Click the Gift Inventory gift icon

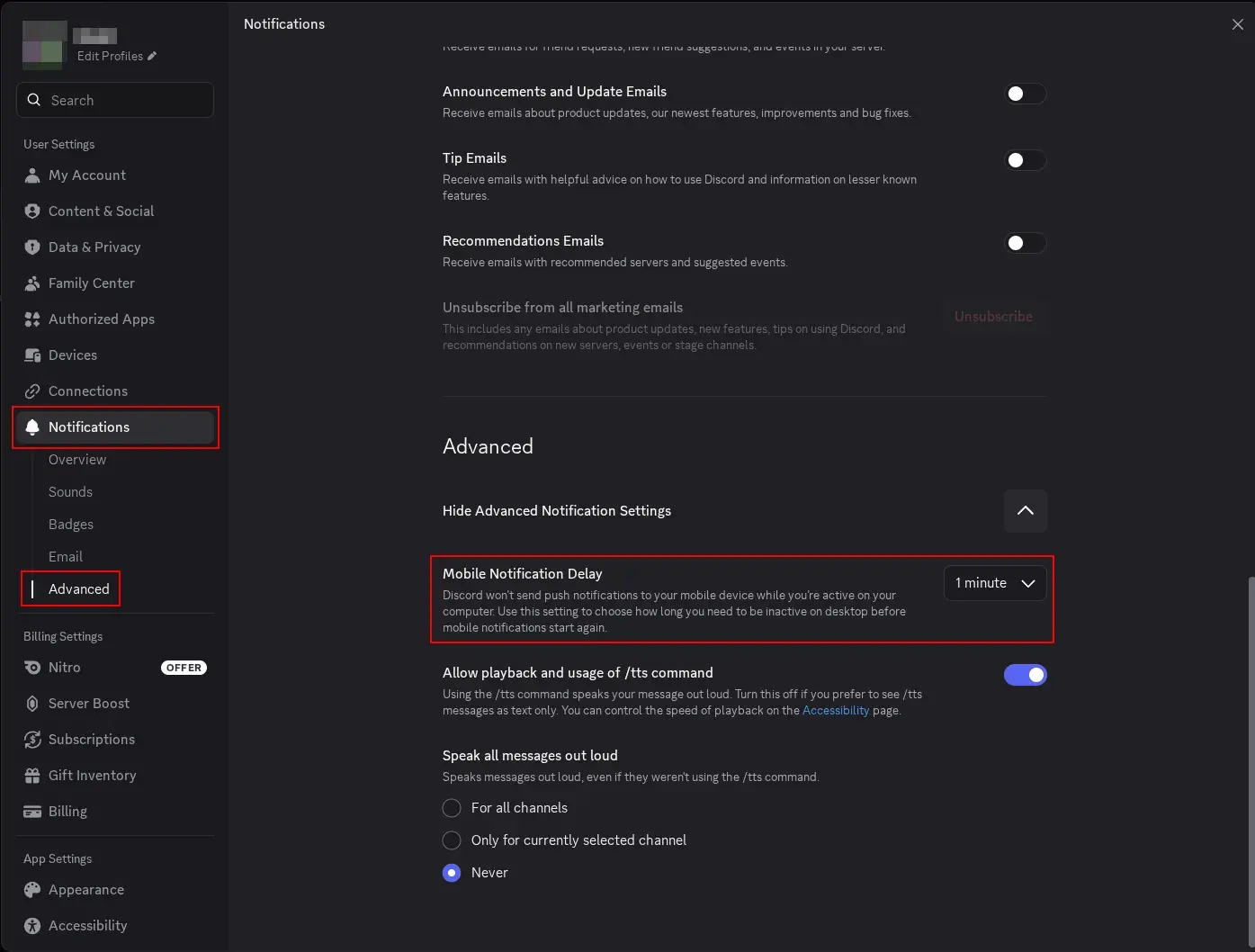(x=32, y=776)
